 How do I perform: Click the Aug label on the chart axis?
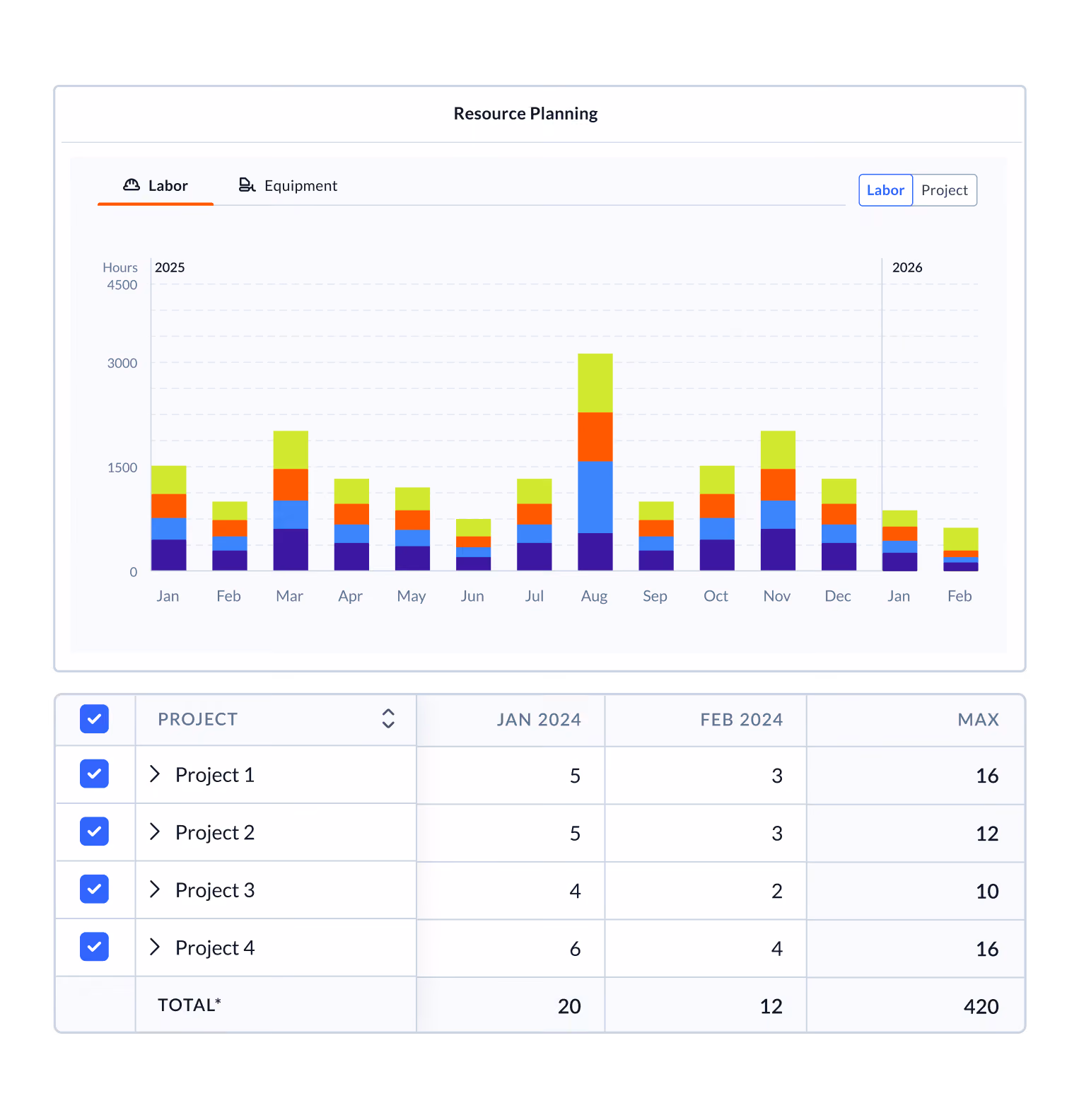click(x=595, y=596)
